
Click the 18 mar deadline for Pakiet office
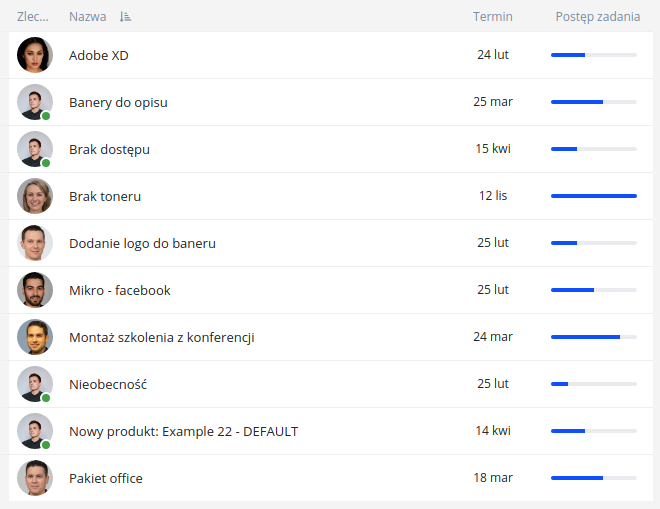(492, 478)
